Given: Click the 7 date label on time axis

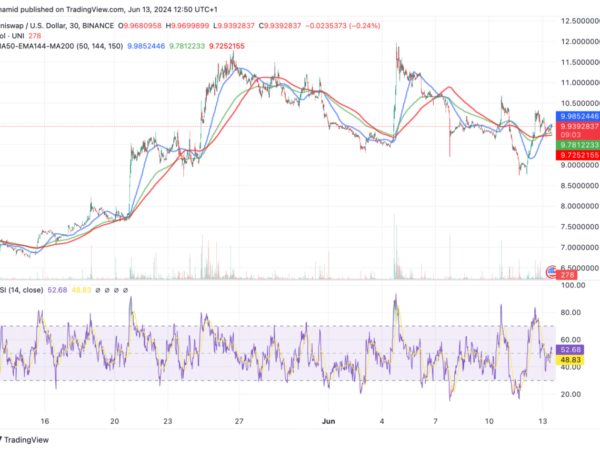Looking at the screenshot, I should [435, 421].
